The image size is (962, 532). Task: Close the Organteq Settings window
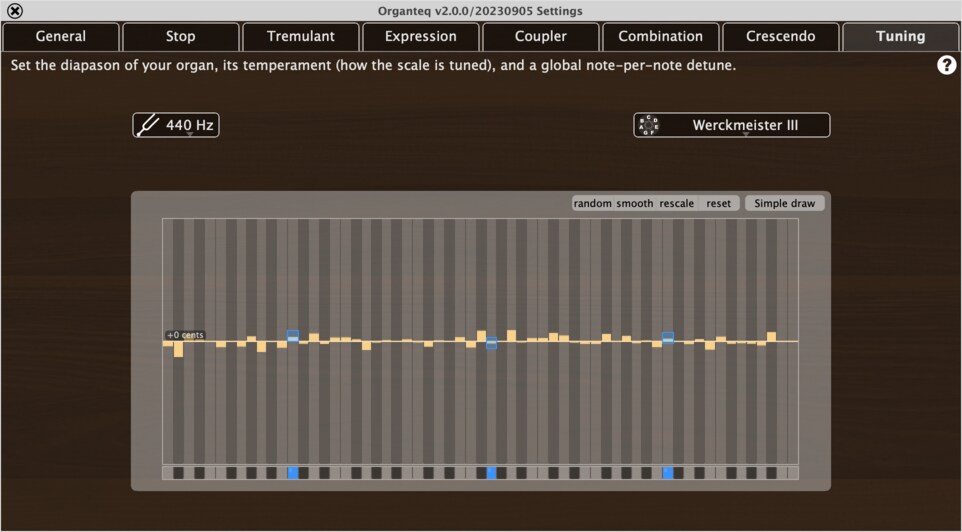(x=15, y=11)
